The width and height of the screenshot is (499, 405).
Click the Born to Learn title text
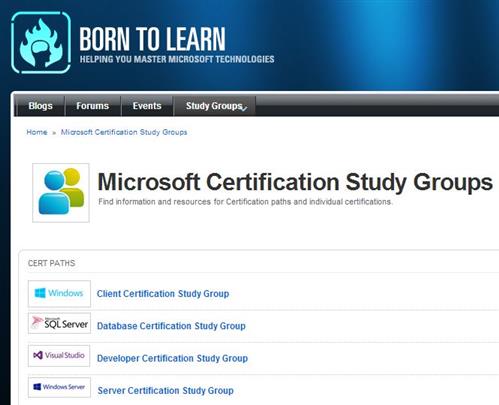pyautogui.click(x=152, y=39)
